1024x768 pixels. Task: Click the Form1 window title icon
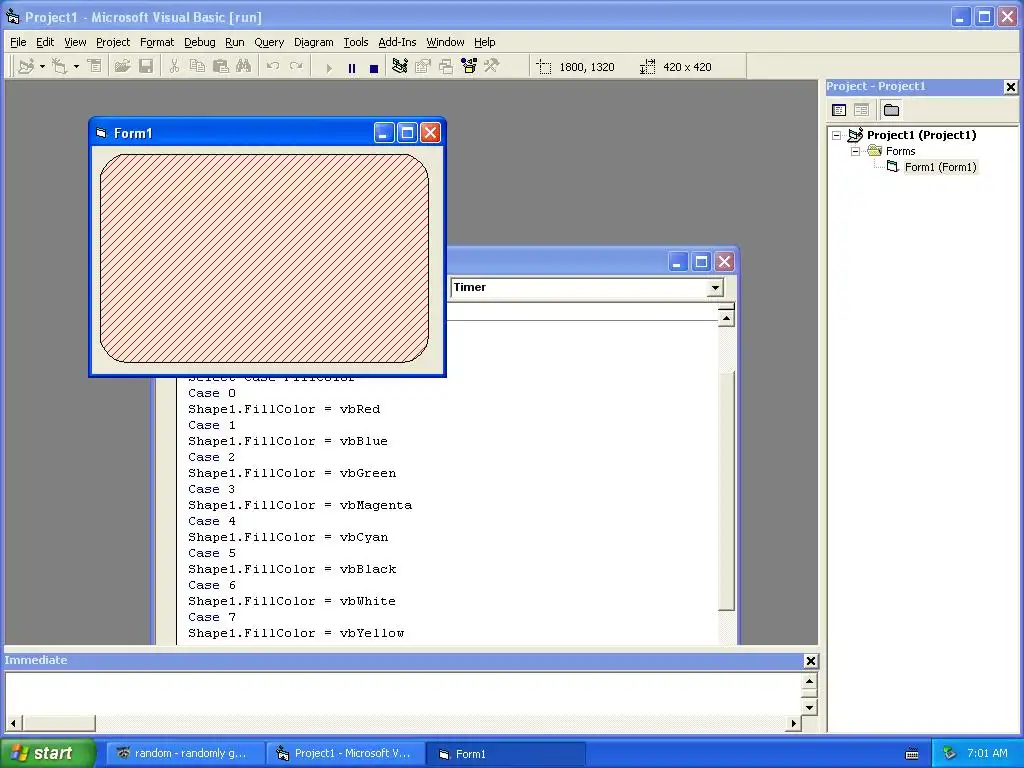tap(101, 133)
